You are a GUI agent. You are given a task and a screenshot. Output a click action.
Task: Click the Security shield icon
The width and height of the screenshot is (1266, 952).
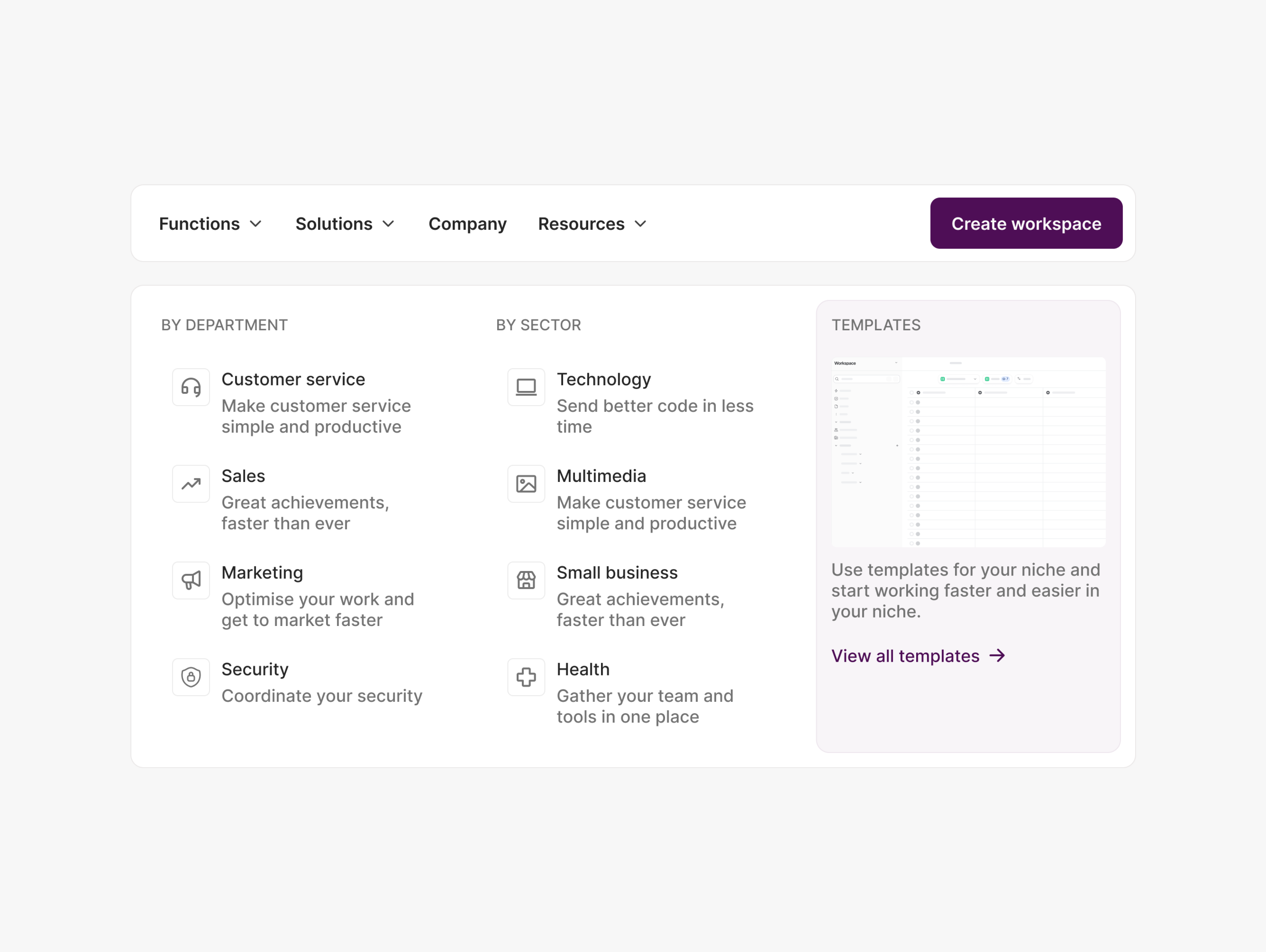[191, 677]
